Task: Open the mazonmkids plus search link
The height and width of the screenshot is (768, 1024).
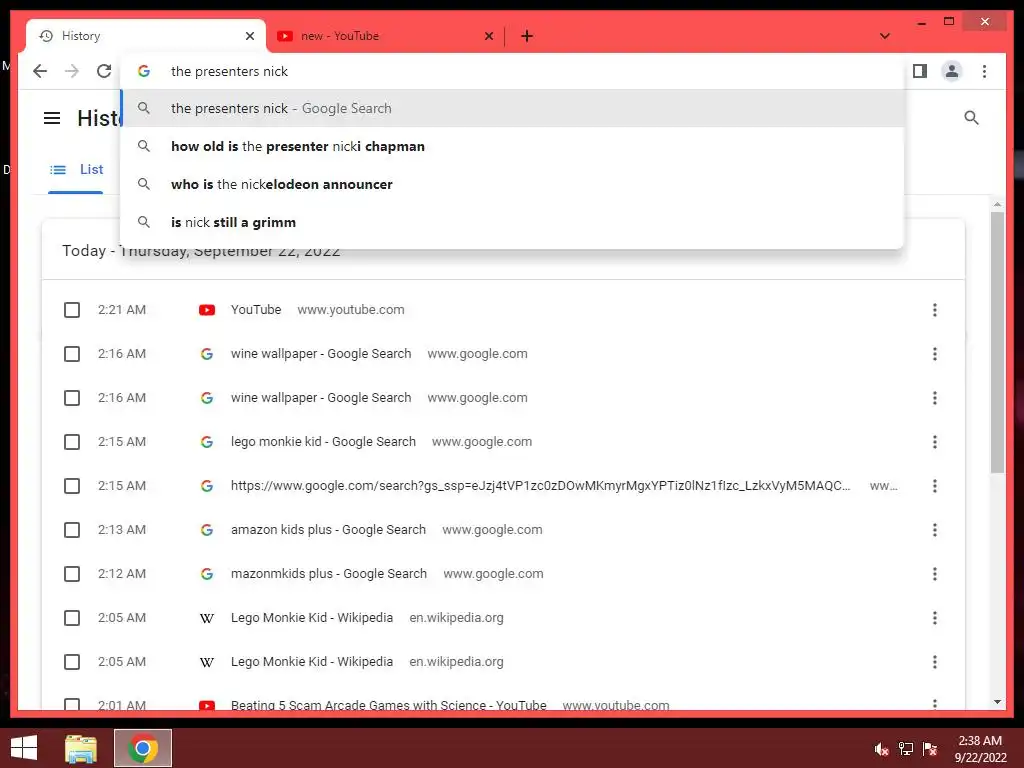Action: point(328,574)
